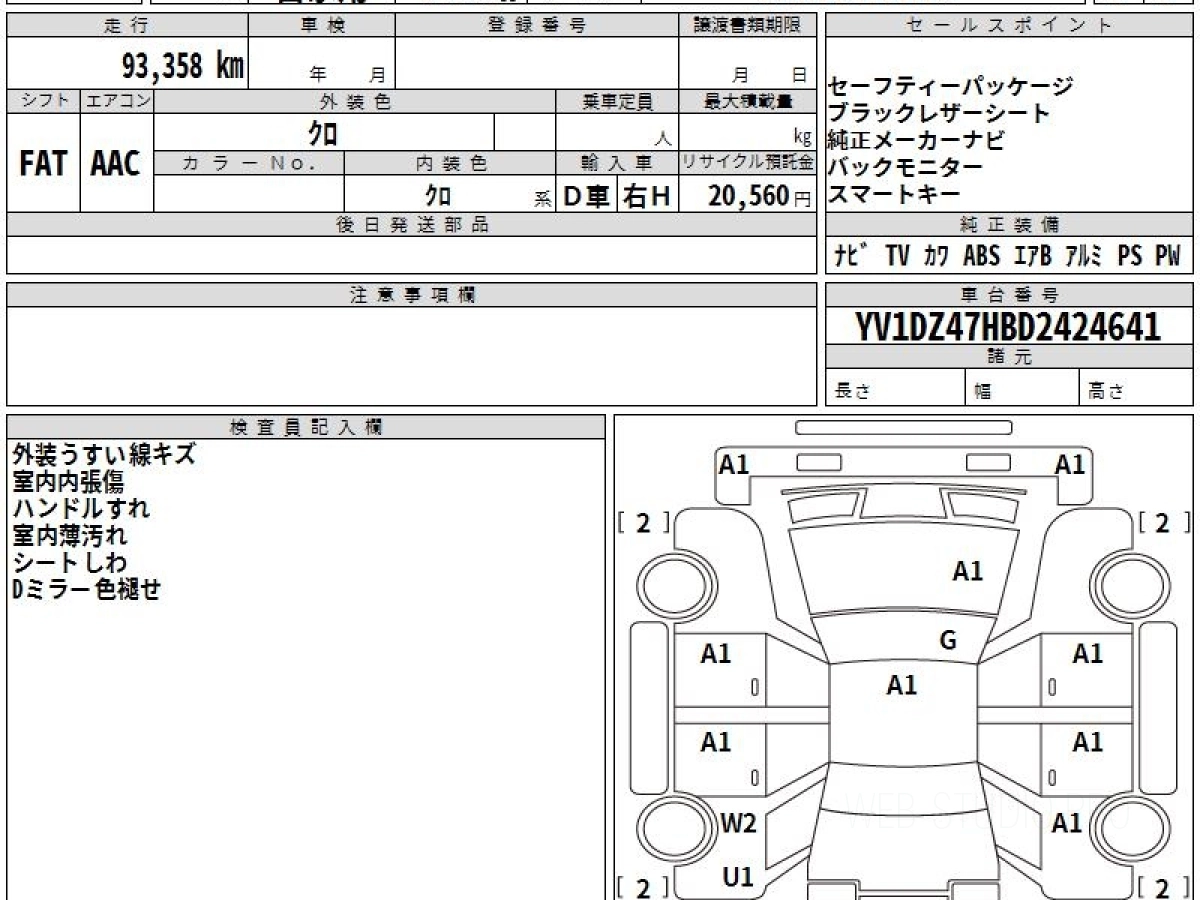The width and height of the screenshot is (1200, 900).
Task: Click the 20,560円 recycle deposit amount
Action: 761,196
